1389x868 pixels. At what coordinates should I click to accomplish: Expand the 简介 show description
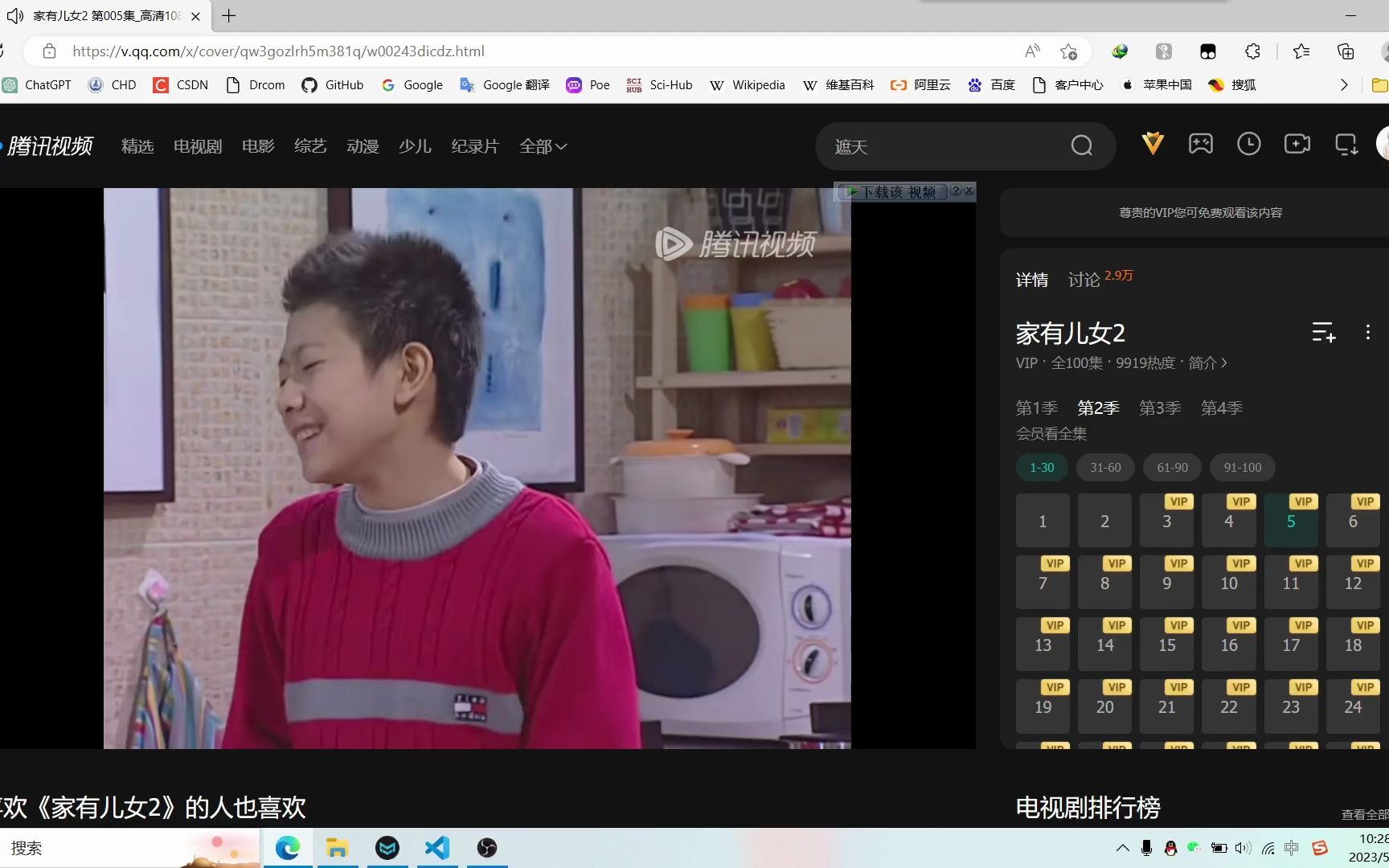pyautogui.click(x=1208, y=362)
